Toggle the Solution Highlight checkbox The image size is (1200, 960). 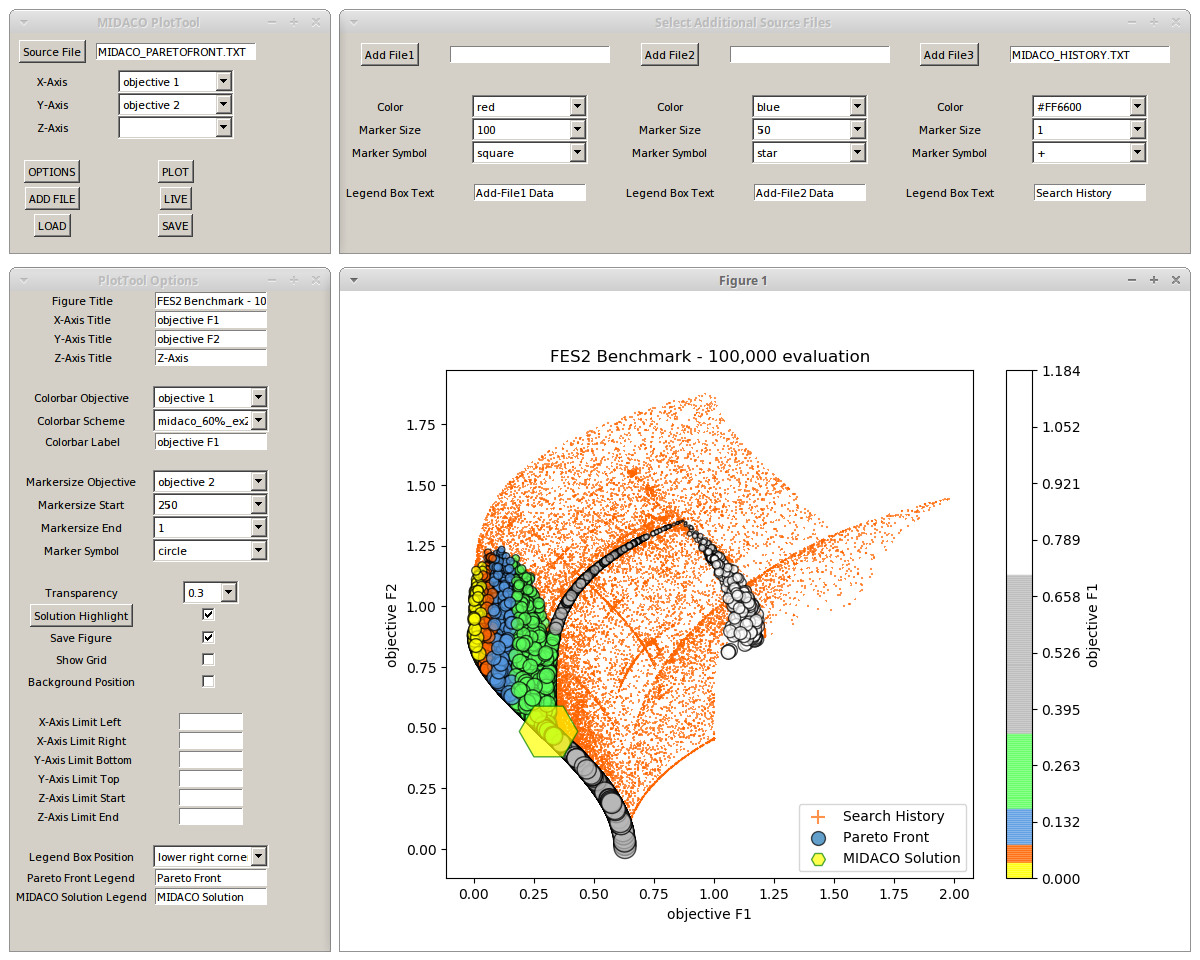click(208, 614)
